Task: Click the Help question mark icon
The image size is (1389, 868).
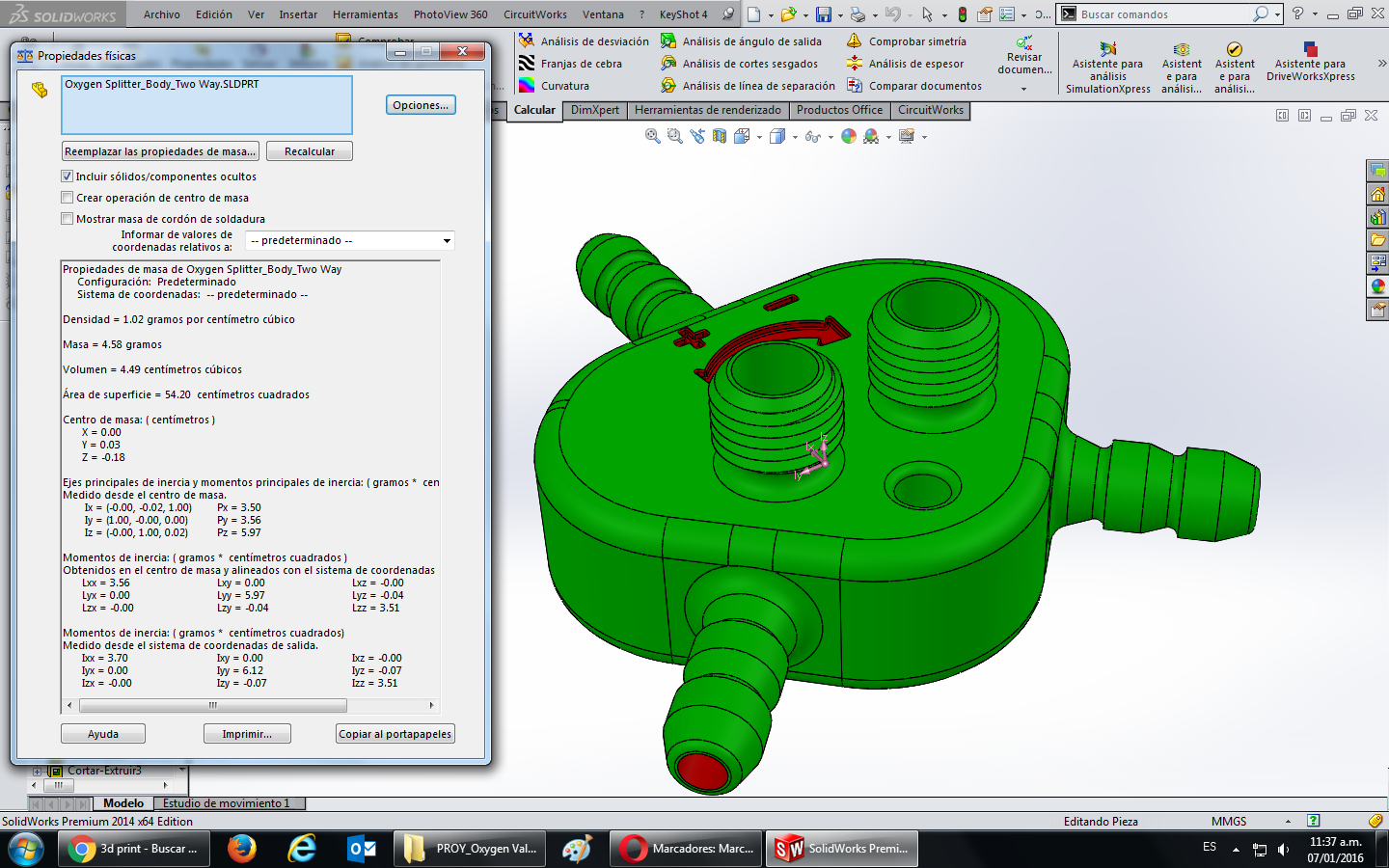Action: pyautogui.click(x=1297, y=14)
